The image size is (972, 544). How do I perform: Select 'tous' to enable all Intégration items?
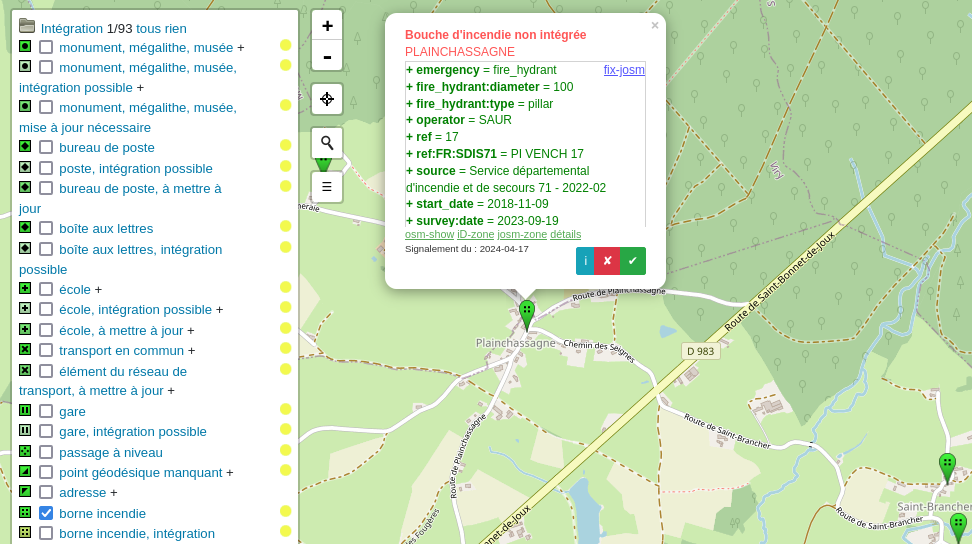click(x=148, y=28)
